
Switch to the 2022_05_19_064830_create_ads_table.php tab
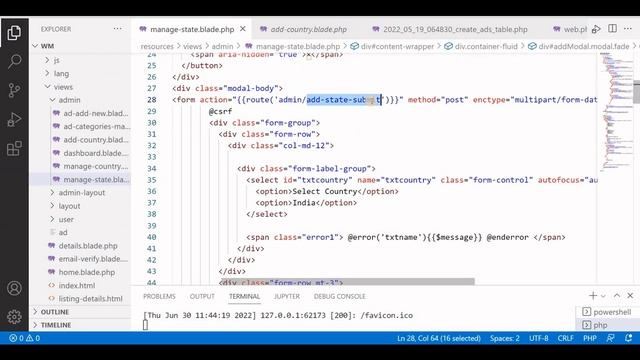click(450, 29)
